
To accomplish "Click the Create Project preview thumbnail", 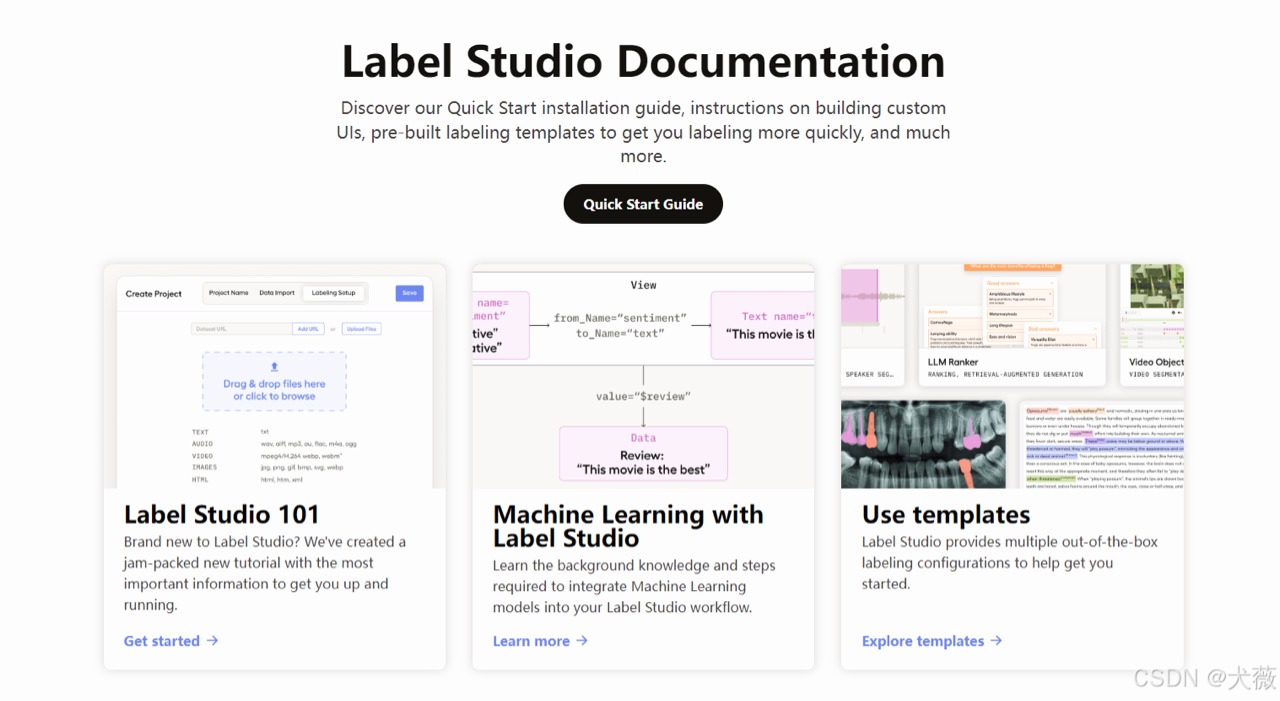I will click(x=275, y=376).
